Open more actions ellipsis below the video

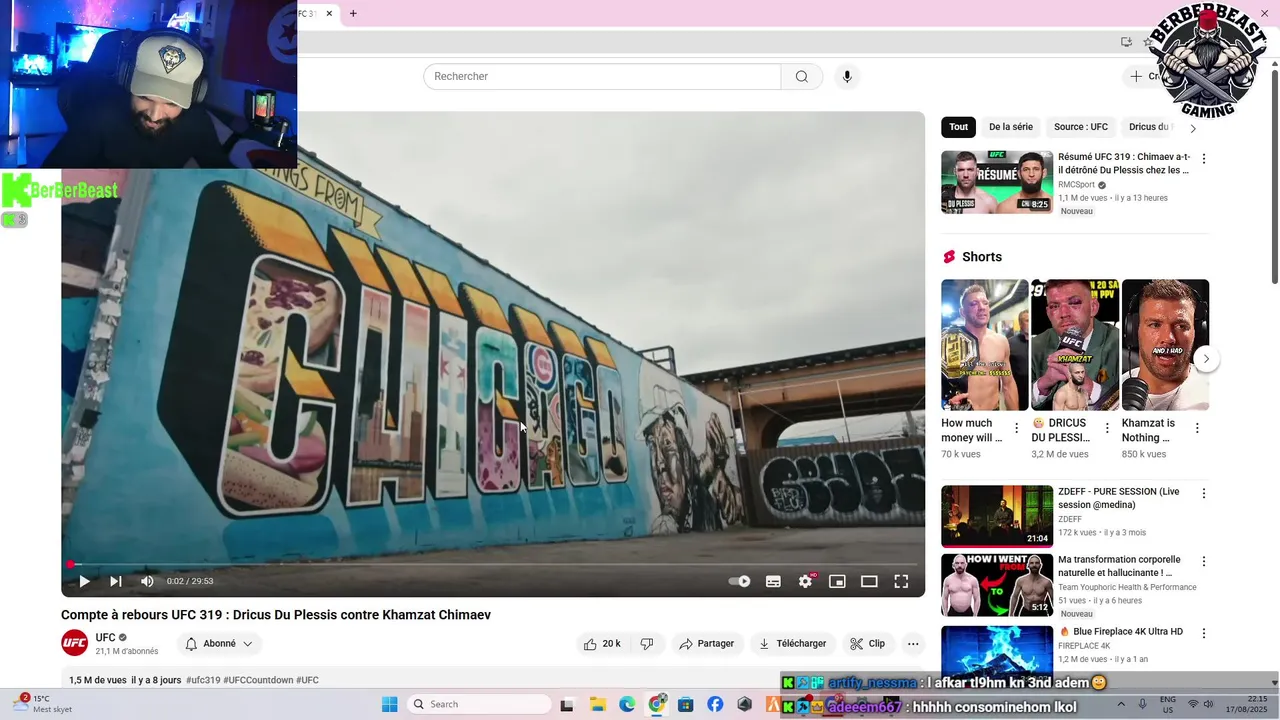tap(913, 644)
